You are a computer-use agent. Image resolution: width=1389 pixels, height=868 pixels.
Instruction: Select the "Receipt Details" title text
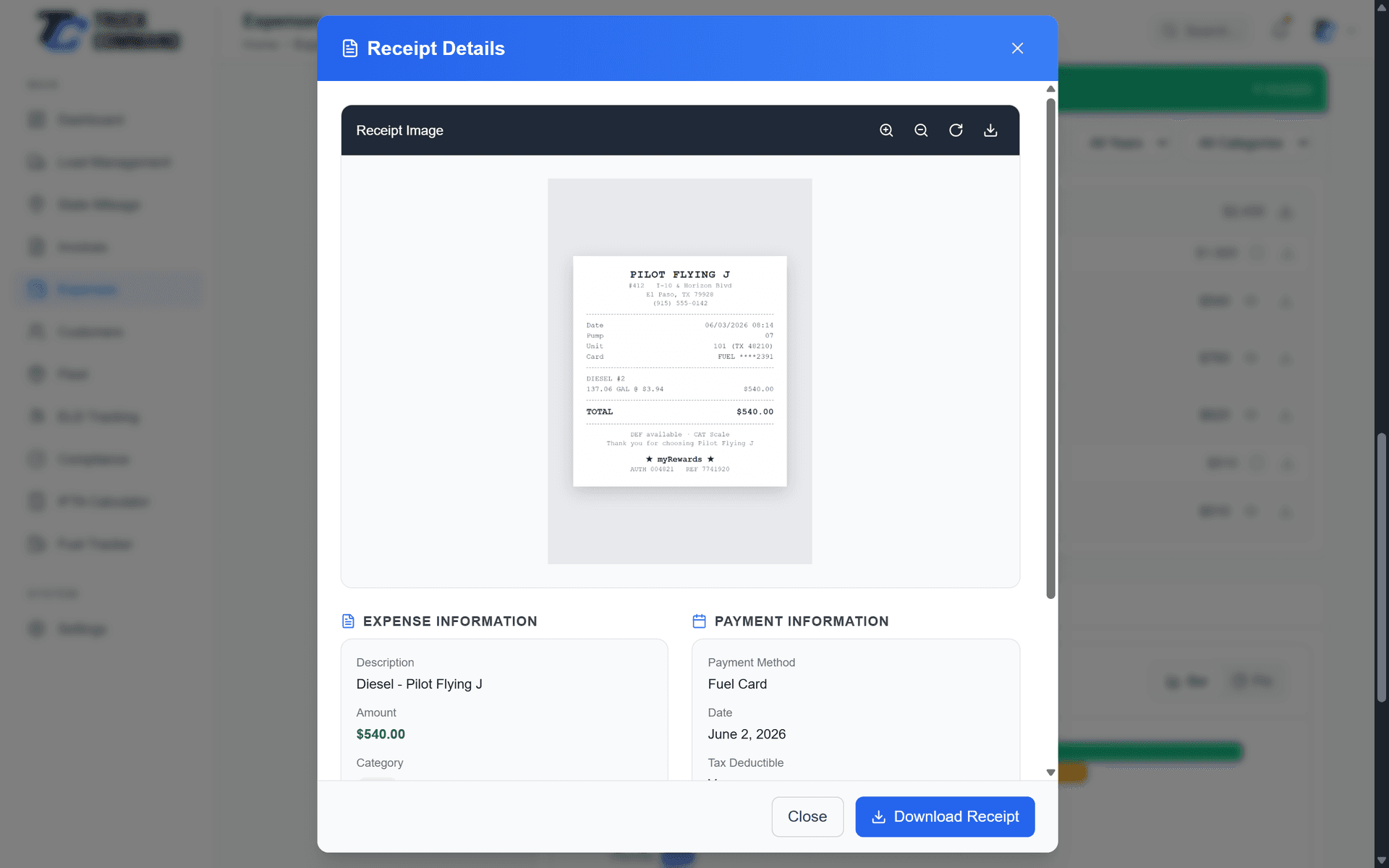pyautogui.click(x=436, y=48)
